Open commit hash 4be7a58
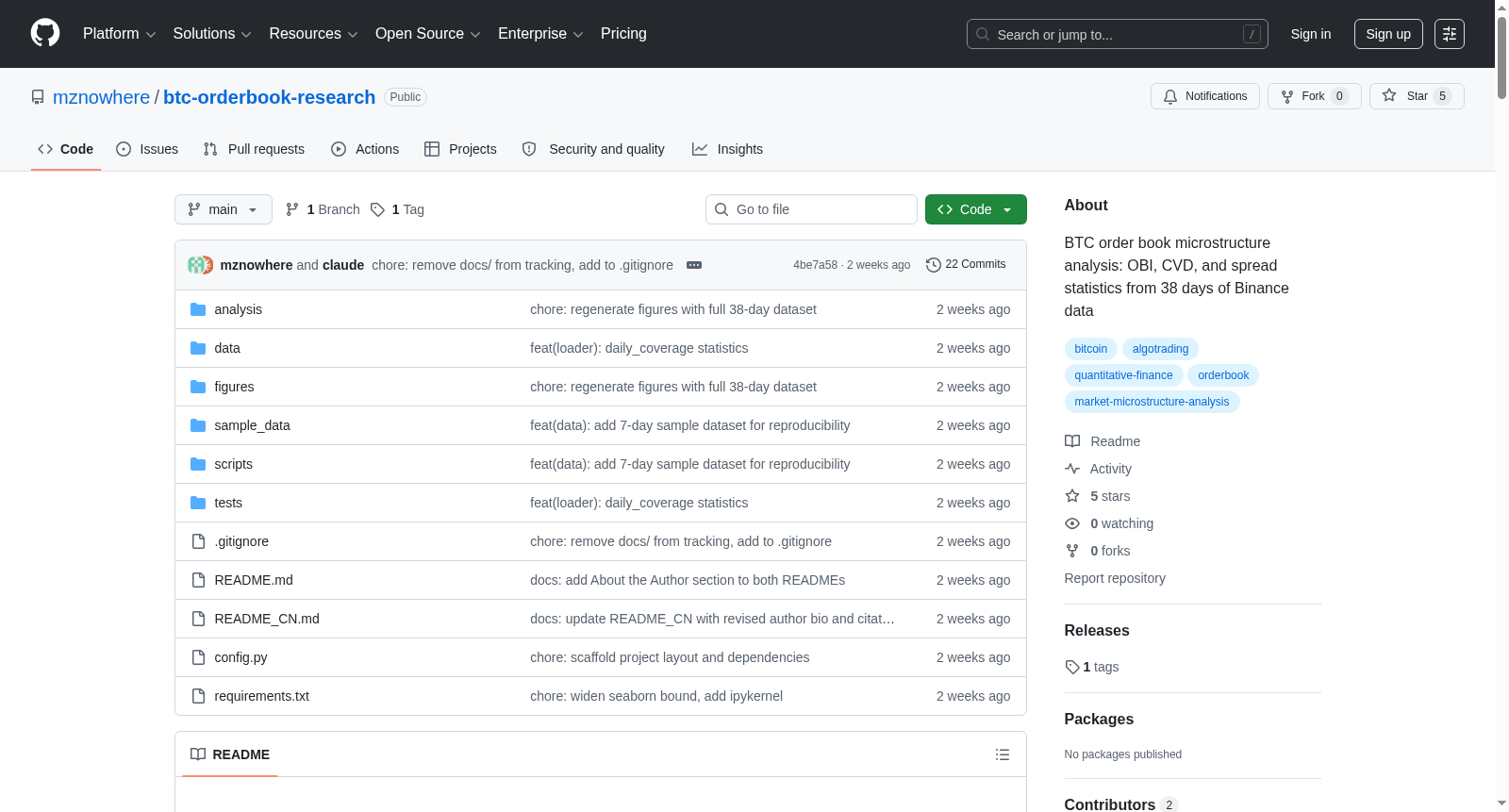1509x812 pixels. [815, 265]
